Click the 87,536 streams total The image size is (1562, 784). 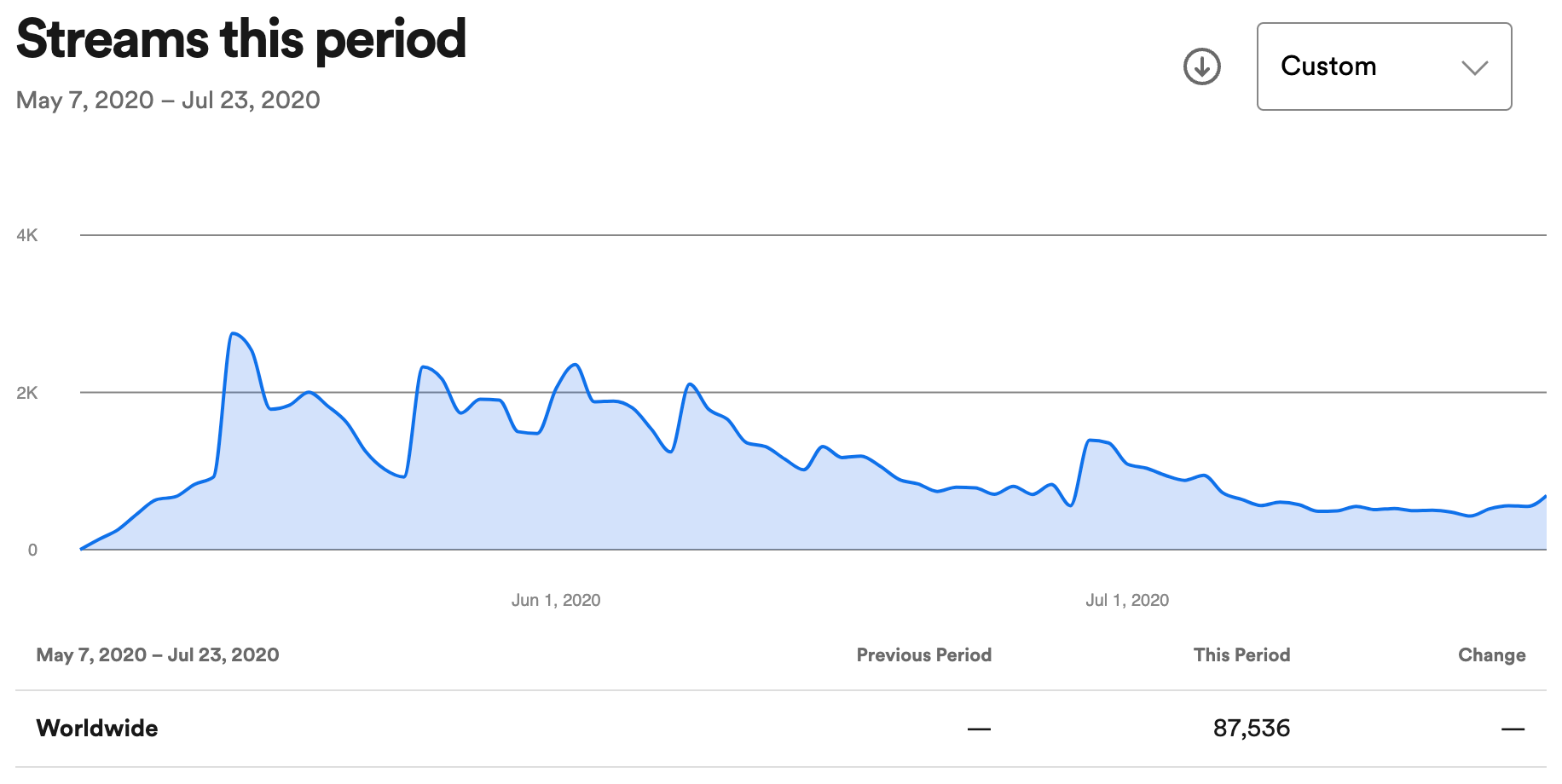pos(1251,728)
